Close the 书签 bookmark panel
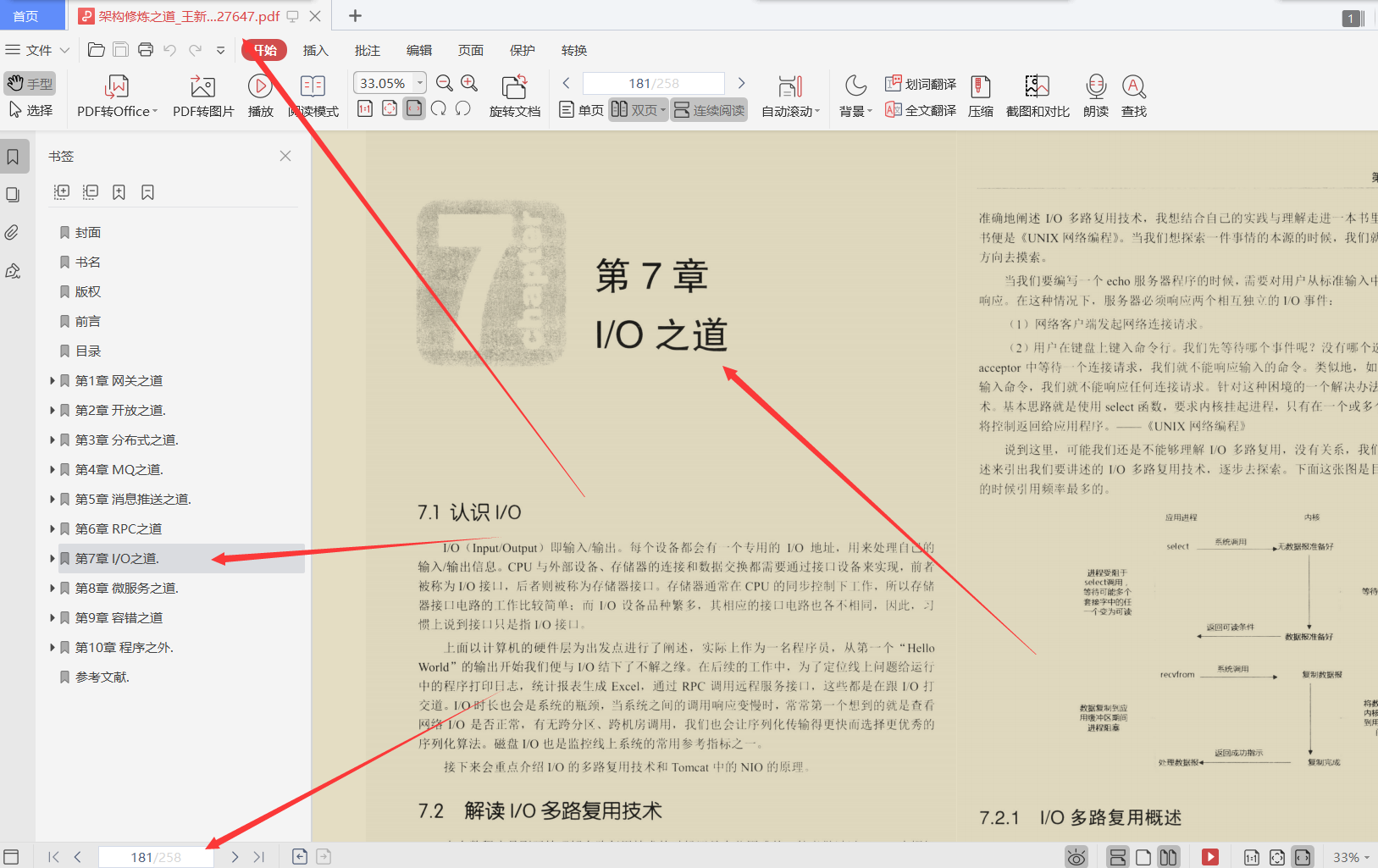The height and width of the screenshot is (868, 1378). (x=285, y=156)
